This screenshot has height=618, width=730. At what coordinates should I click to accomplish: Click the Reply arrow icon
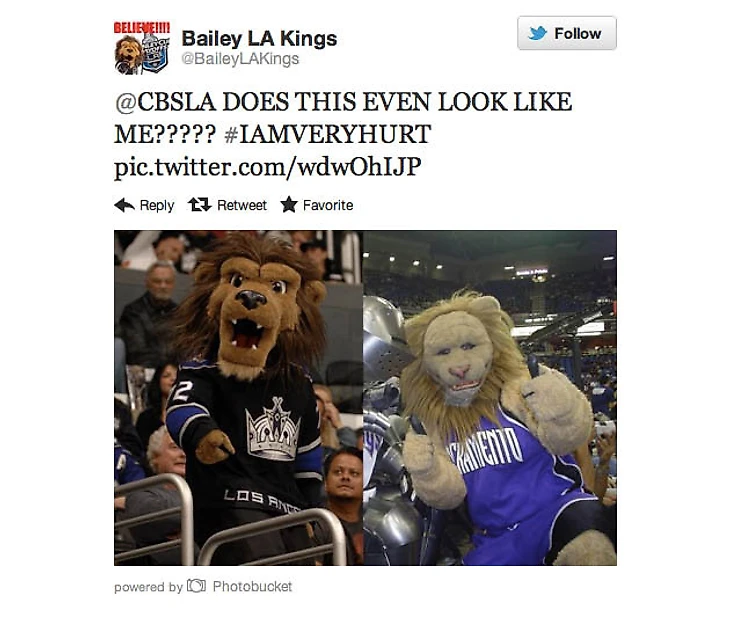(124, 205)
